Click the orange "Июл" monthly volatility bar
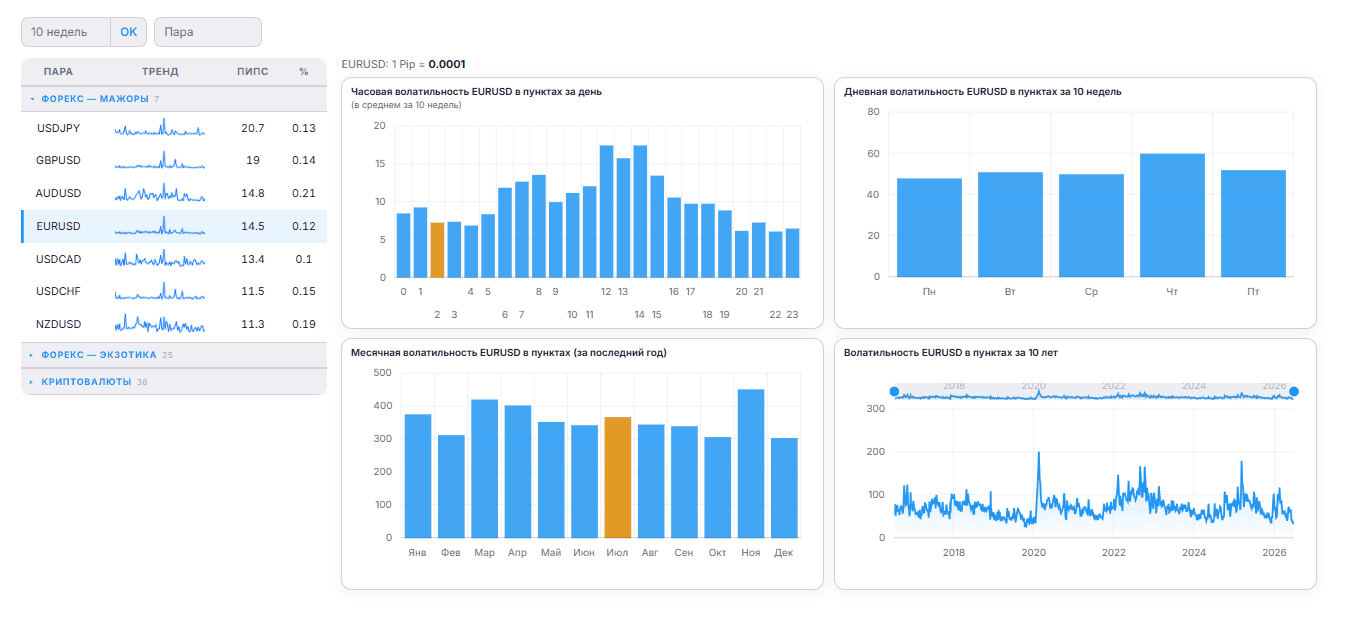1345x630 pixels. tap(618, 477)
